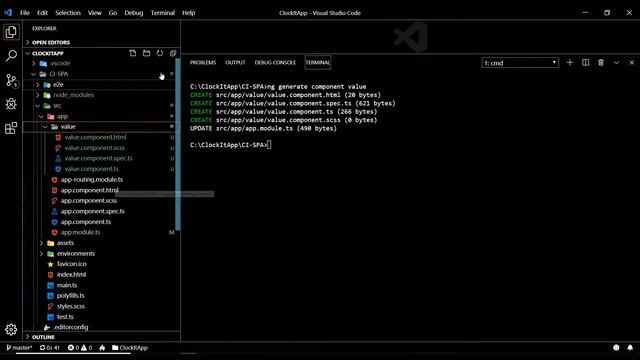Expand the Open Editors section
Image resolution: width=640 pixels, height=360 pixels.
pos(101,42)
